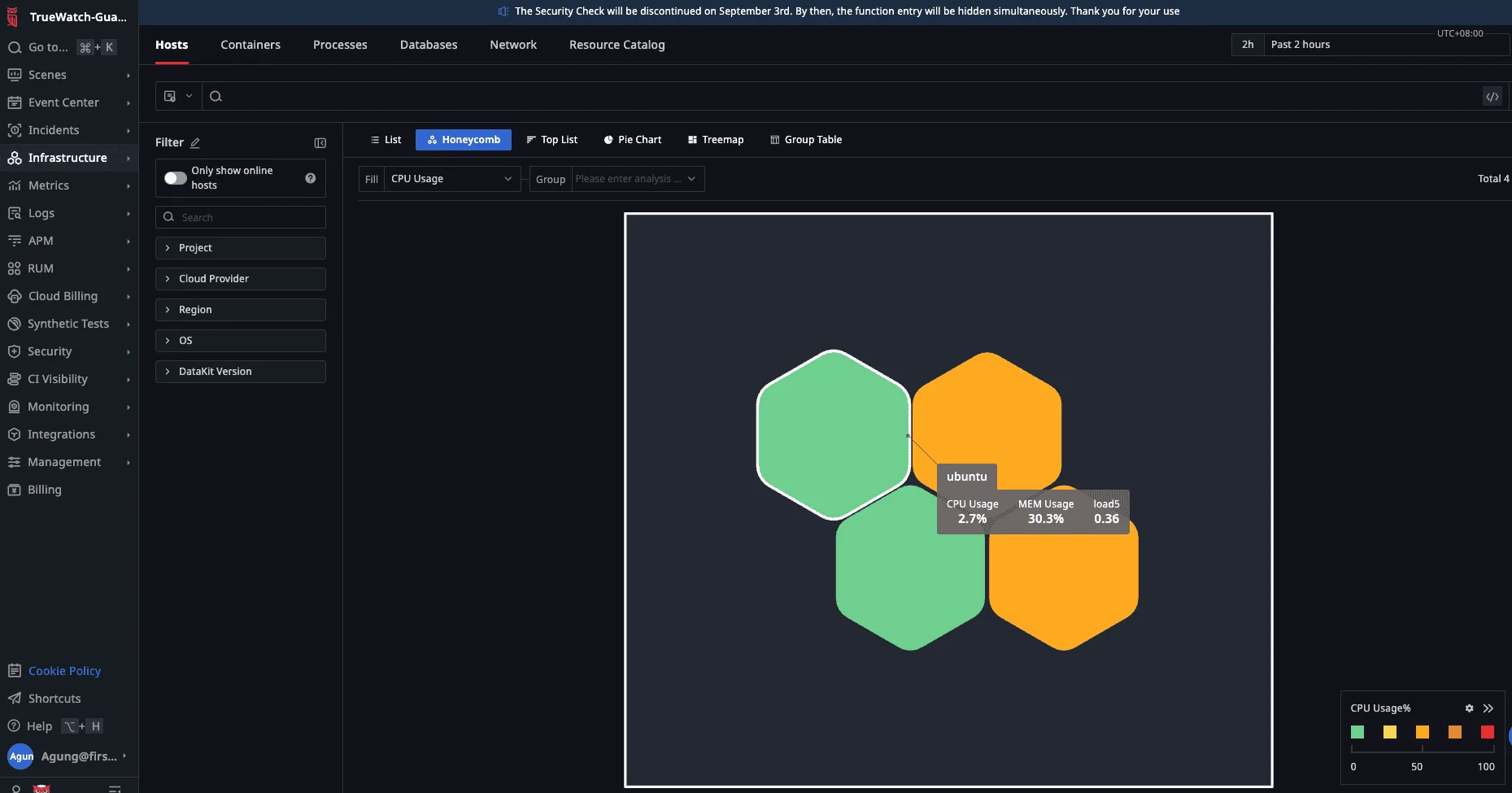Open the Cookie Policy link
This screenshot has height=793, width=1512.
point(64,671)
